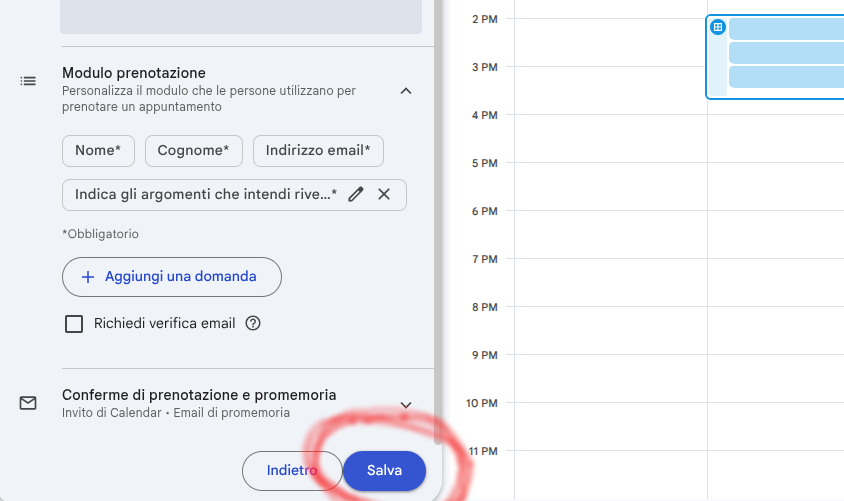Collapse the Modulo prenotazione section
The image size is (844, 501).
[406, 91]
